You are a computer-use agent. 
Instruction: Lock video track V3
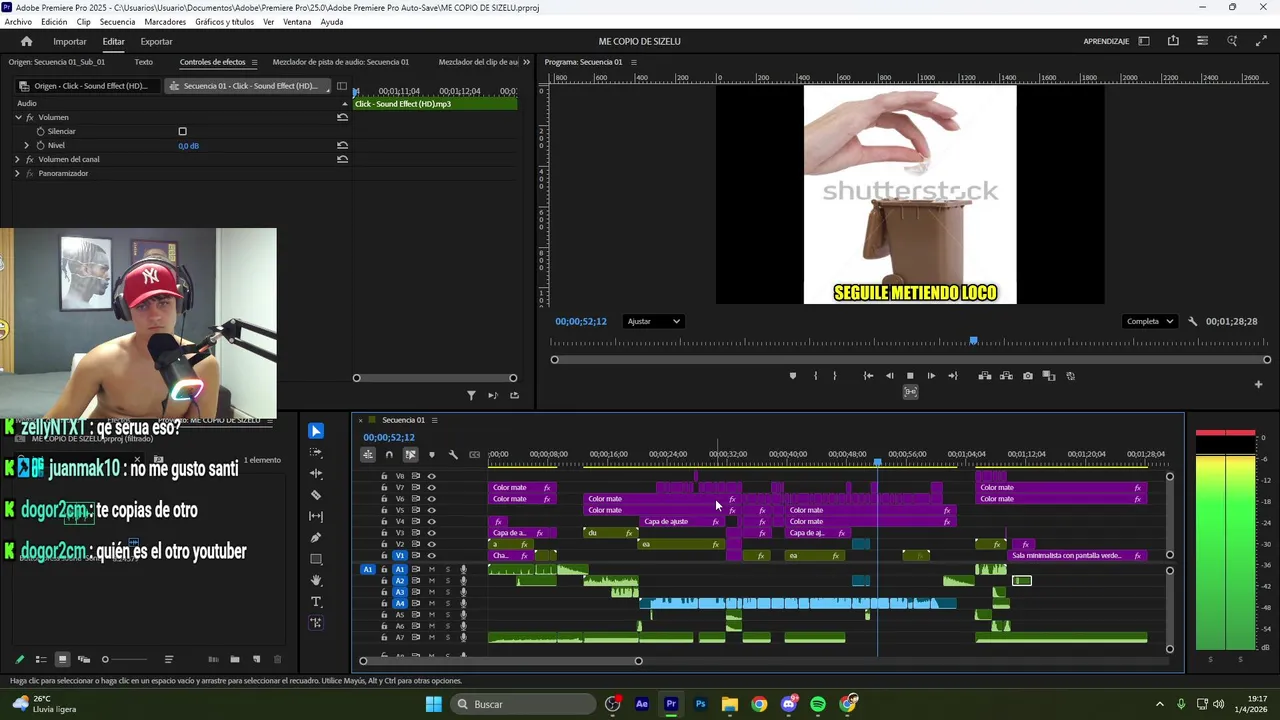coord(384,533)
